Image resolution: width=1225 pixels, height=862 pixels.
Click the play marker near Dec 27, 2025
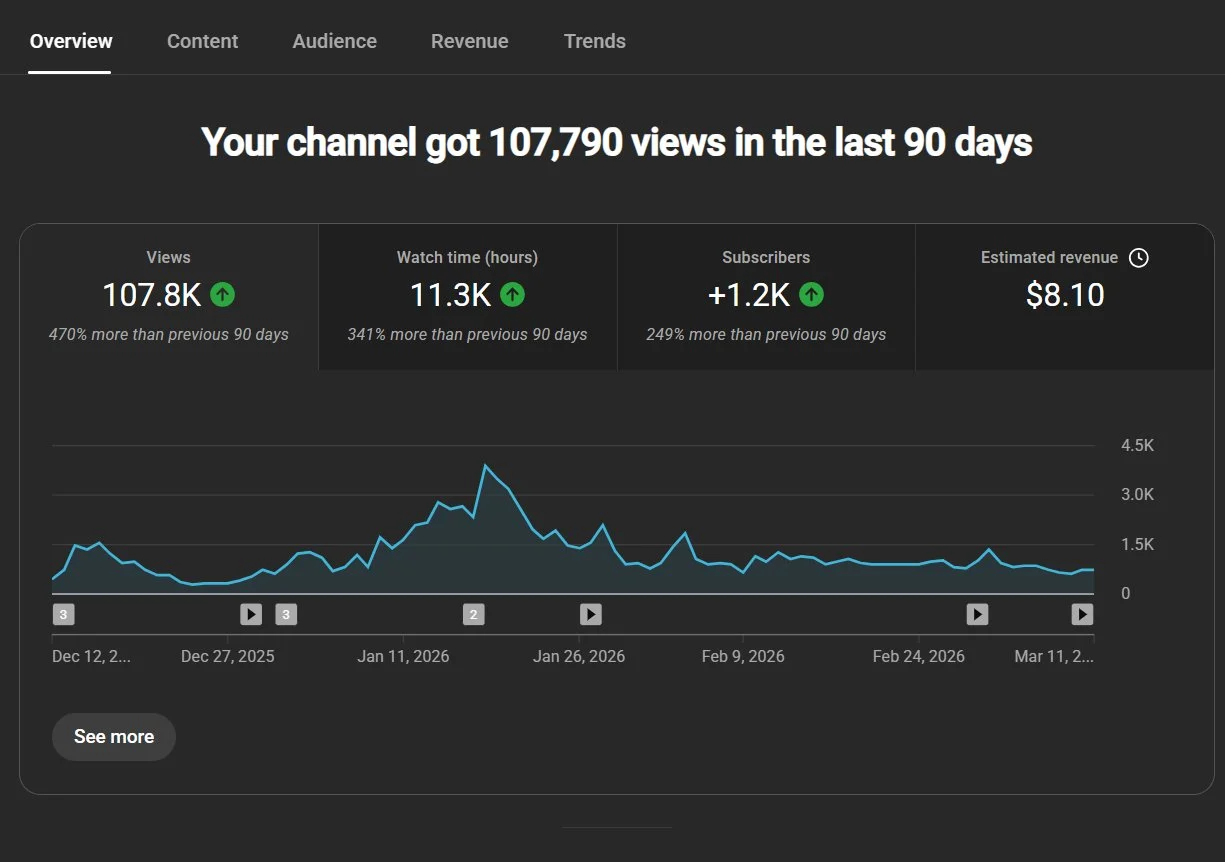click(x=251, y=614)
